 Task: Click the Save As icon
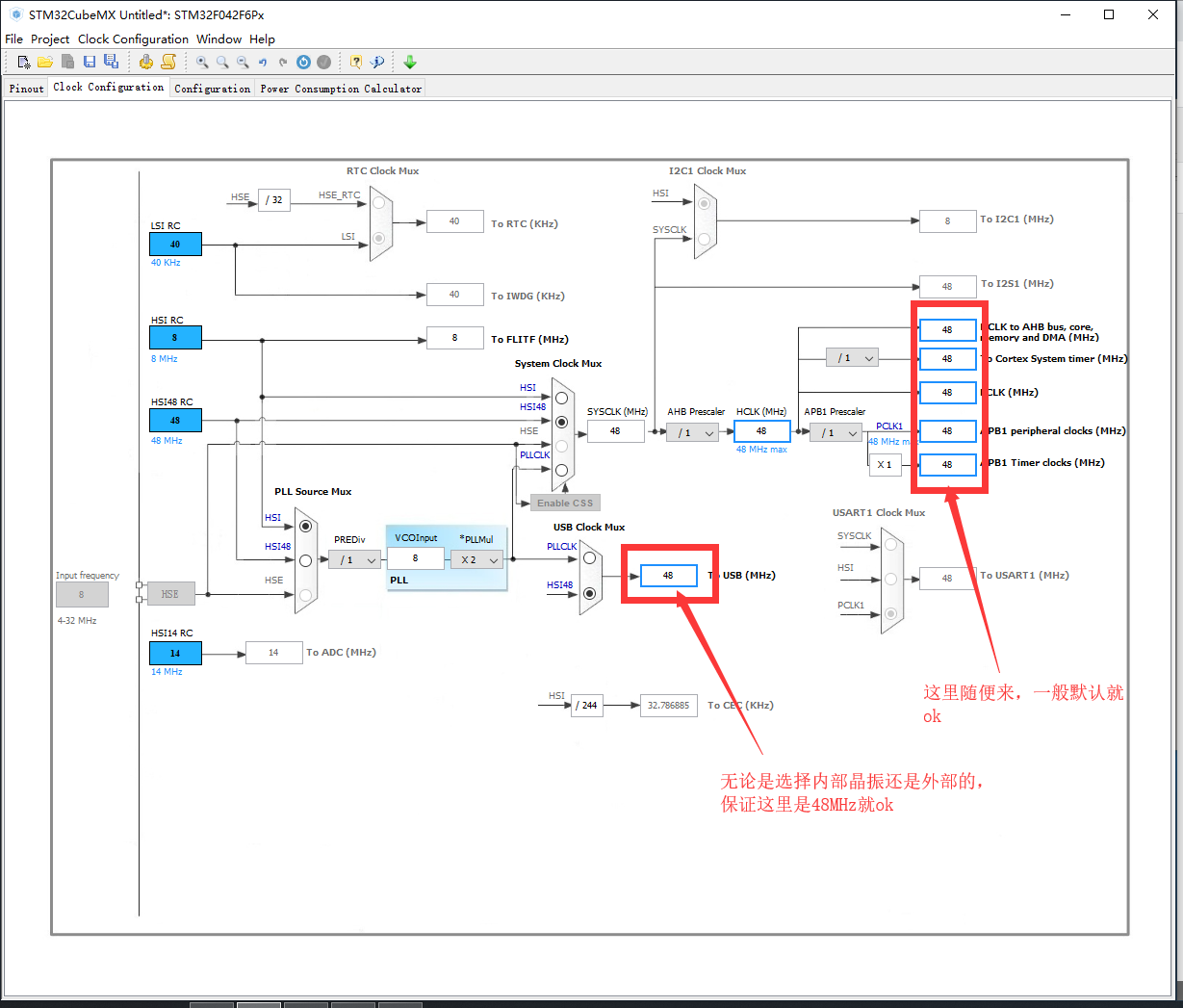point(112,61)
